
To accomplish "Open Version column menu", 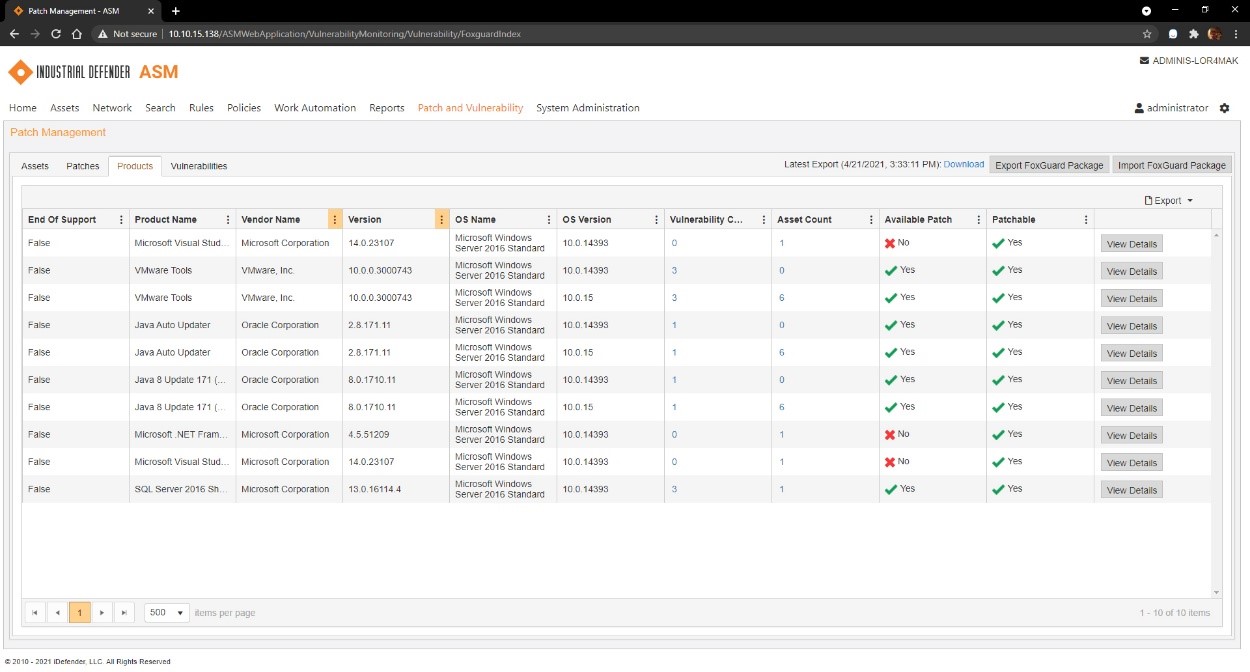I will point(442,220).
